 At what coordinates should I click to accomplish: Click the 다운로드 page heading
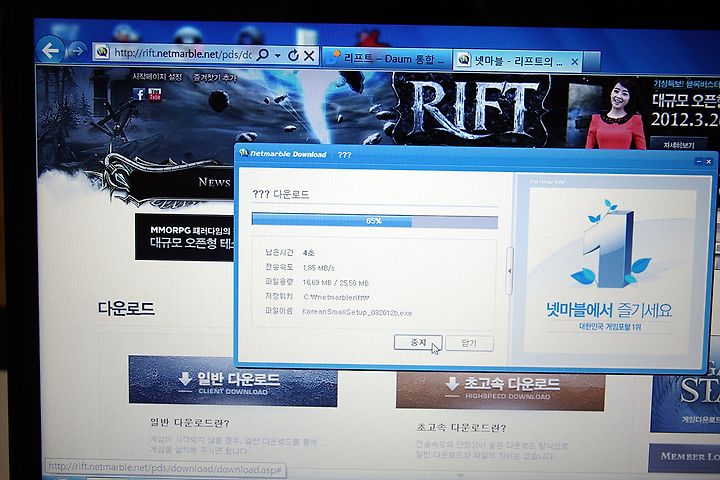tap(126, 308)
